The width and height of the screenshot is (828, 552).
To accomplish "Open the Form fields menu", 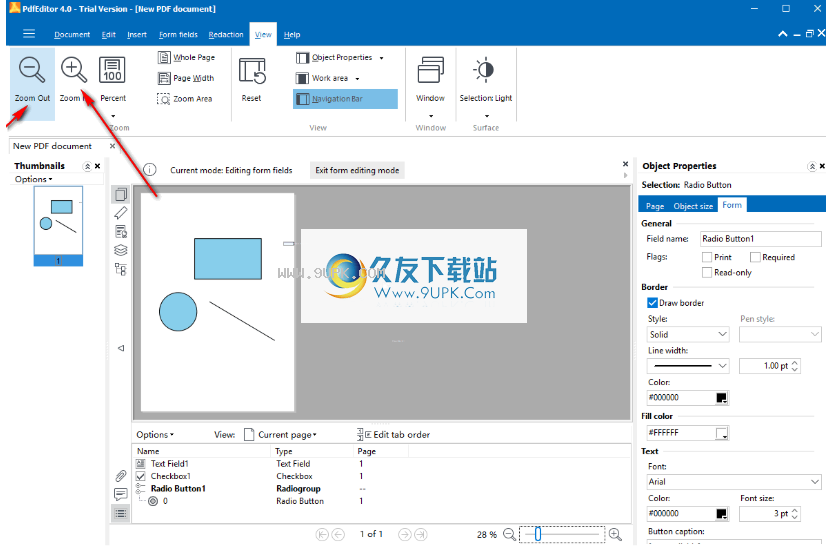I will (x=178, y=35).
